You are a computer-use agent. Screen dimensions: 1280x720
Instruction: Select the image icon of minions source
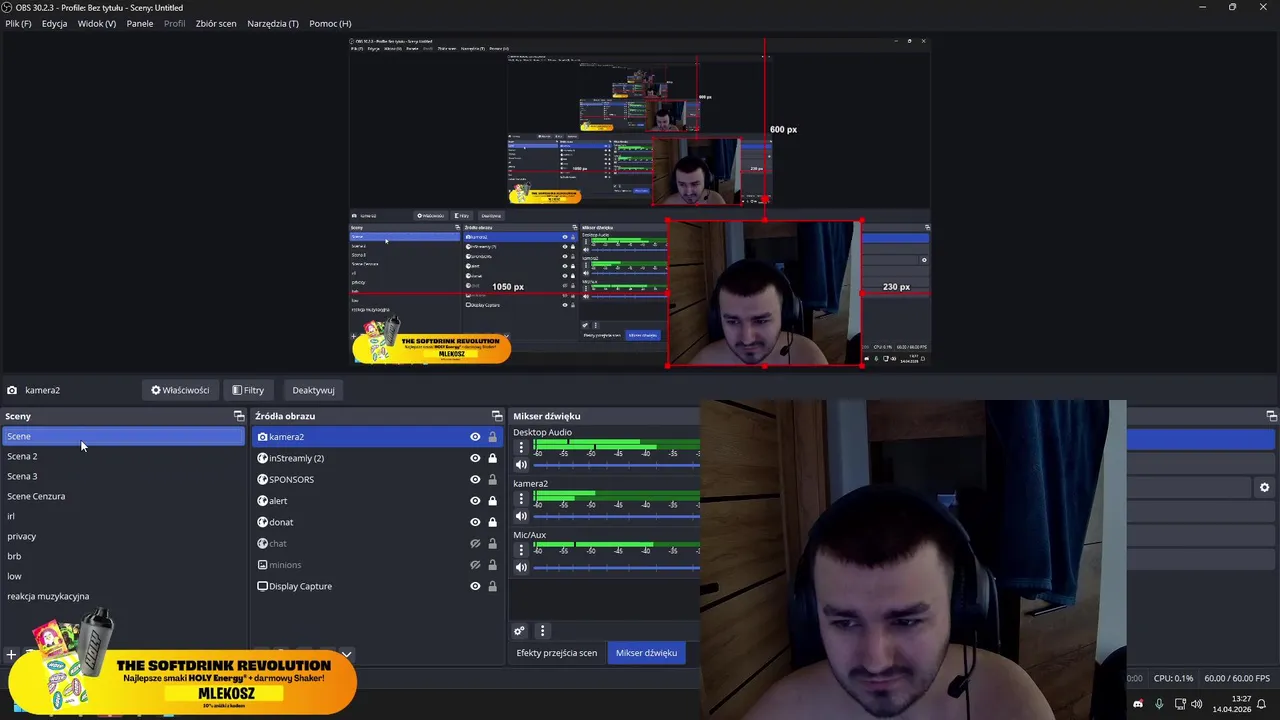pos(262,565)
